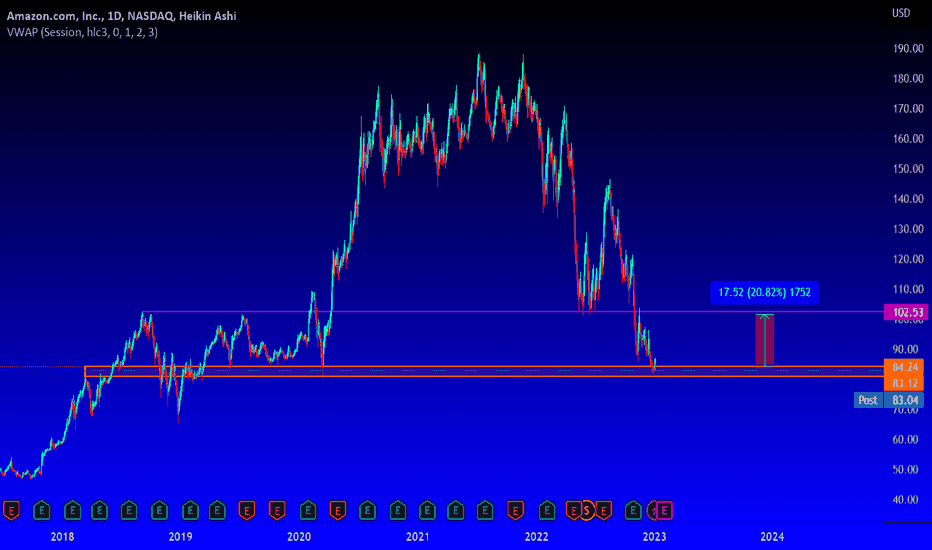
Task: Click the 50.00 price axis value
Action: click(x=906, y=469)
